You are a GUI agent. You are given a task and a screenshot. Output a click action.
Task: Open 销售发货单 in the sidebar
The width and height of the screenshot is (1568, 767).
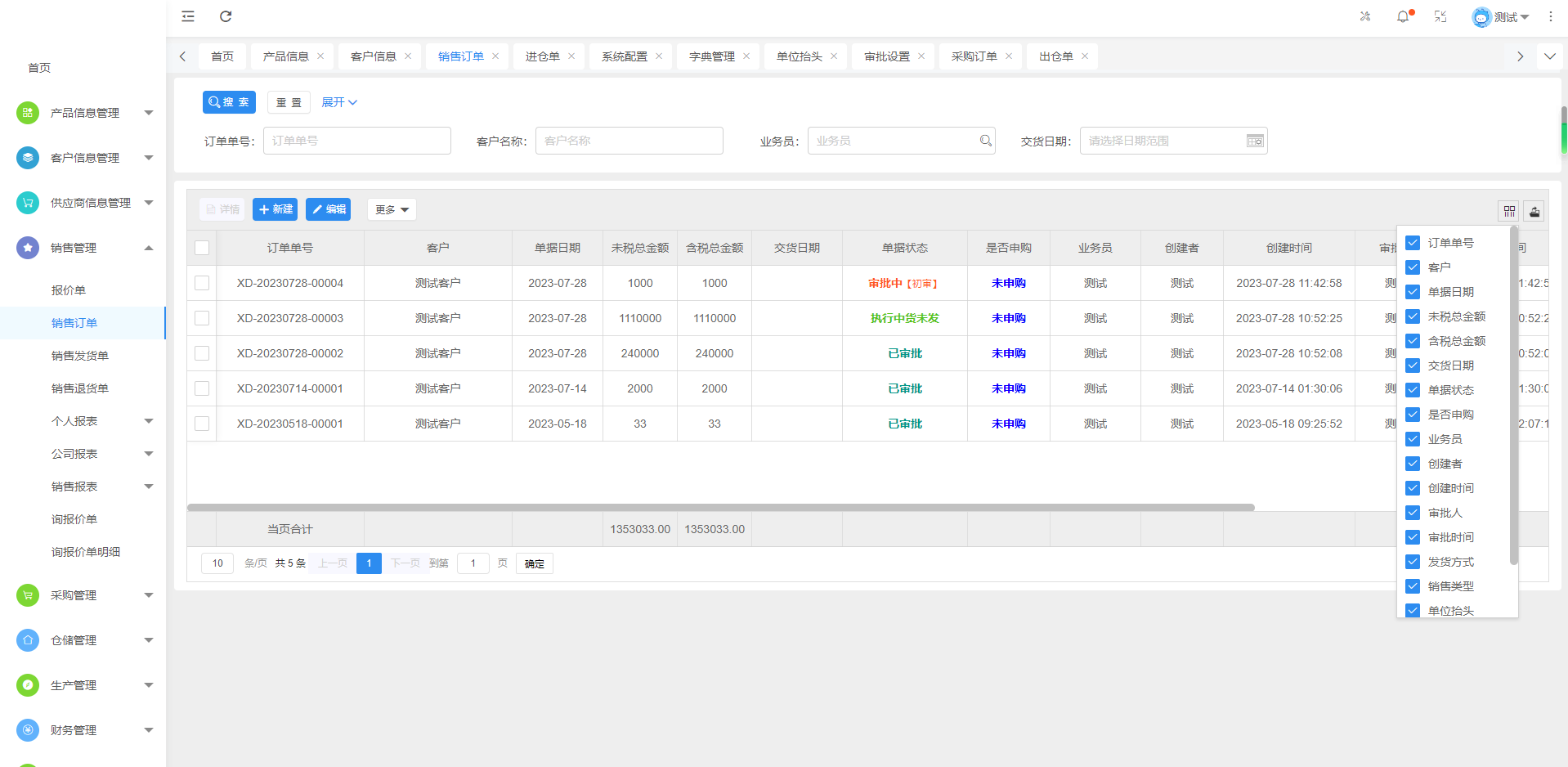pos(80,356)
